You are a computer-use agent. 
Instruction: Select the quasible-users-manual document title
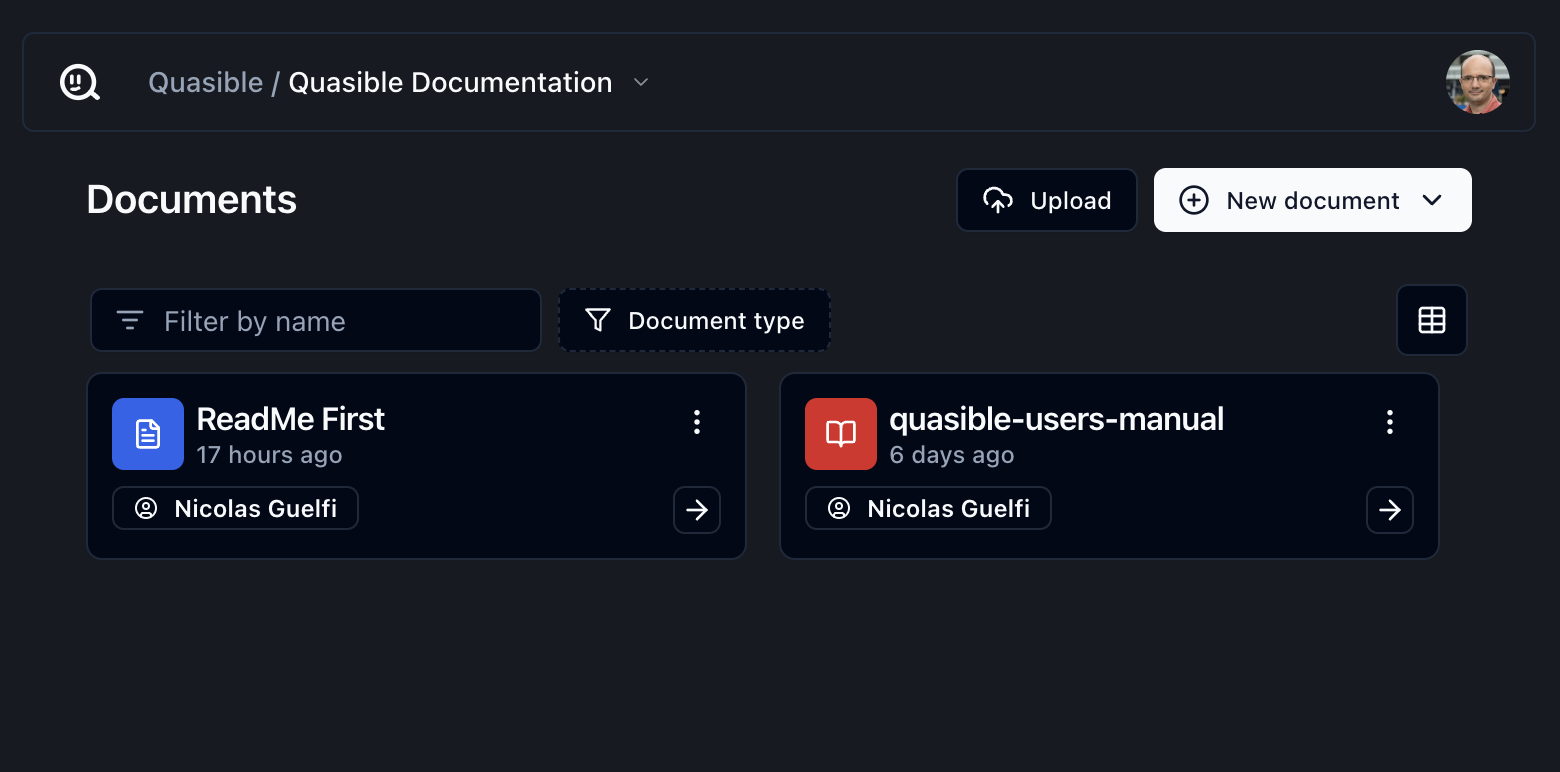pos(1056,419)
